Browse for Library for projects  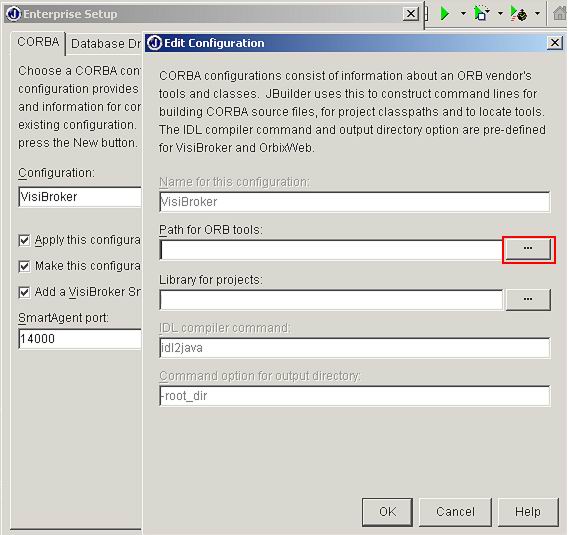pyautogui.click(x=528, y=299)
